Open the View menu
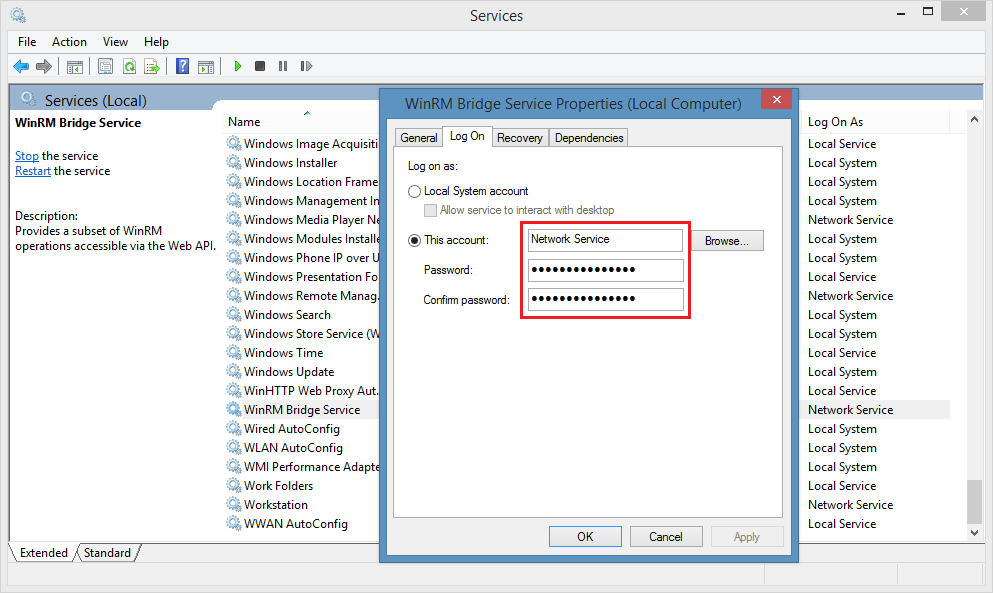 coord(115,42)
